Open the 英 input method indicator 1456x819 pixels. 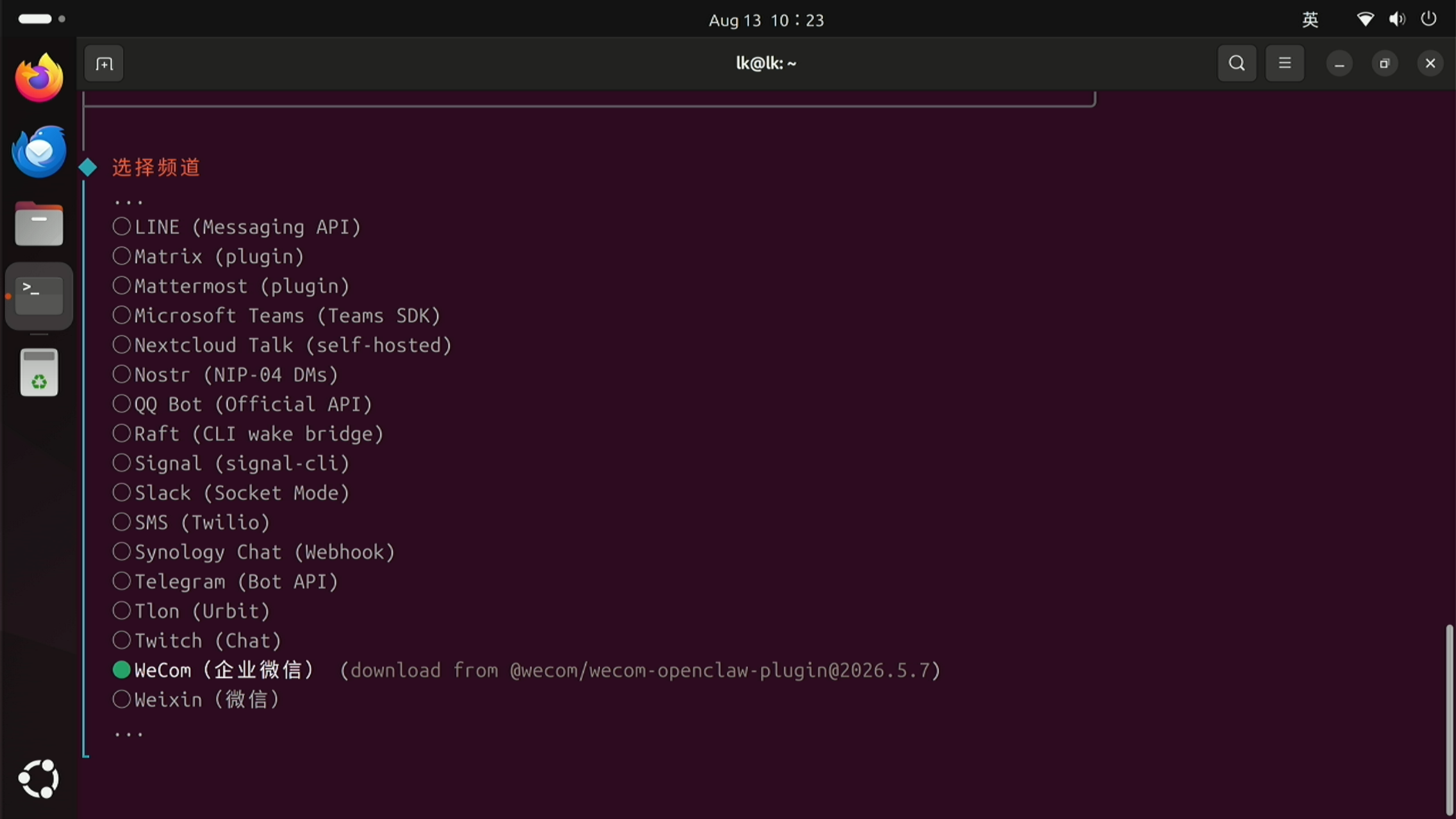pyautogui.click(x=1310, y=20)
